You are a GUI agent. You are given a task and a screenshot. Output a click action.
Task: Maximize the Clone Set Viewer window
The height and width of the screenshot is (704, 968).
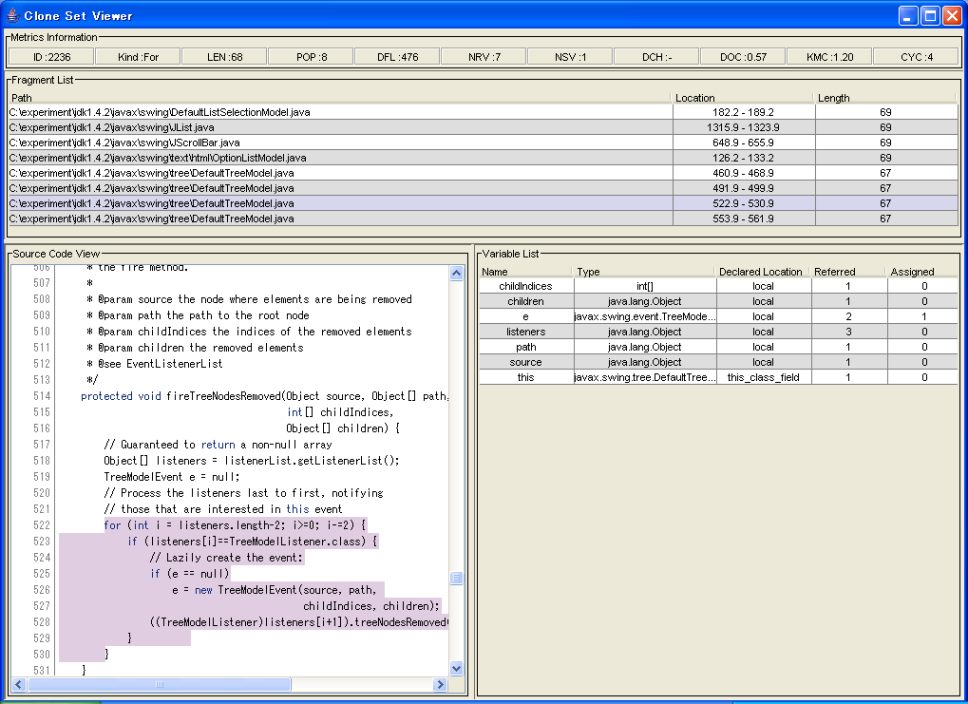click(929, 15)
